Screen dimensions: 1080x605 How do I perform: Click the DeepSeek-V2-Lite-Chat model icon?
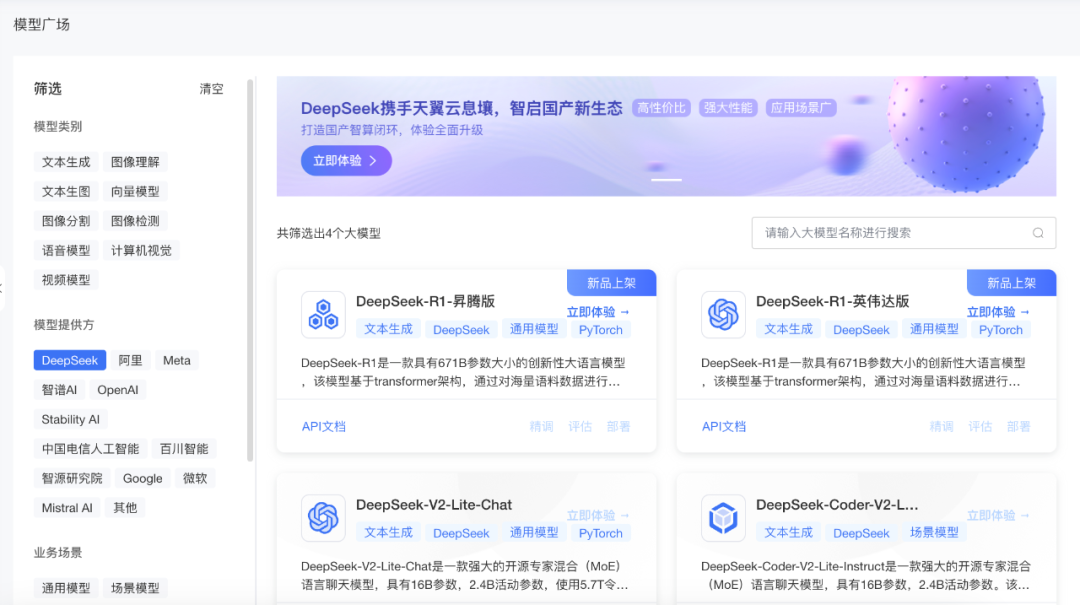[323, 518]
